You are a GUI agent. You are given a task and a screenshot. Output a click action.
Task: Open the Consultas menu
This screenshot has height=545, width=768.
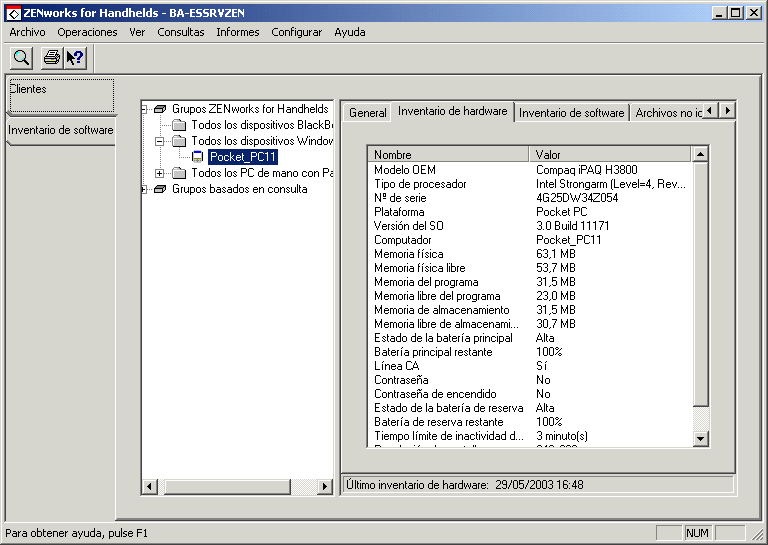(181, 32)
